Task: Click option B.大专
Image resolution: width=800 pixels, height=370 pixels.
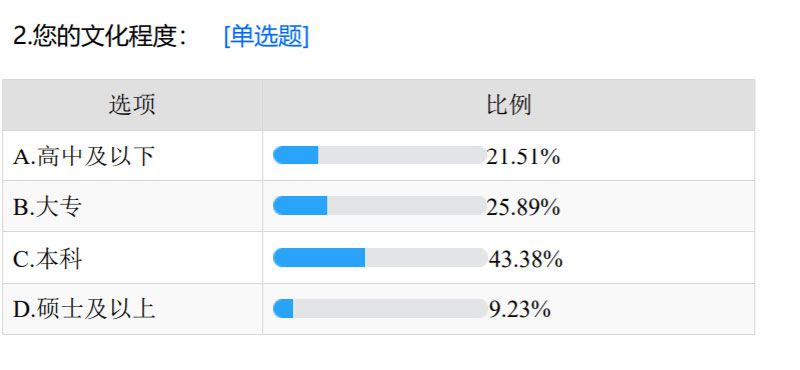Action: [47, 207]
